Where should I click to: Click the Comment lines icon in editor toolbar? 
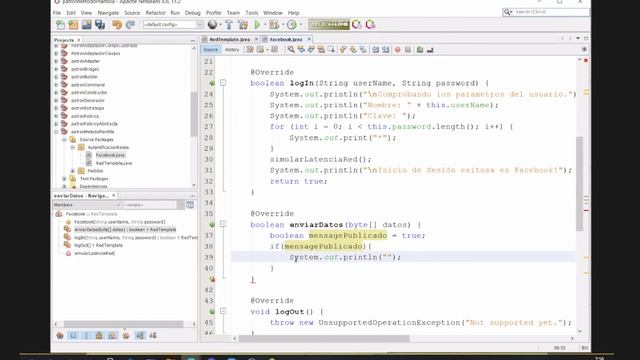click(420, 49)
